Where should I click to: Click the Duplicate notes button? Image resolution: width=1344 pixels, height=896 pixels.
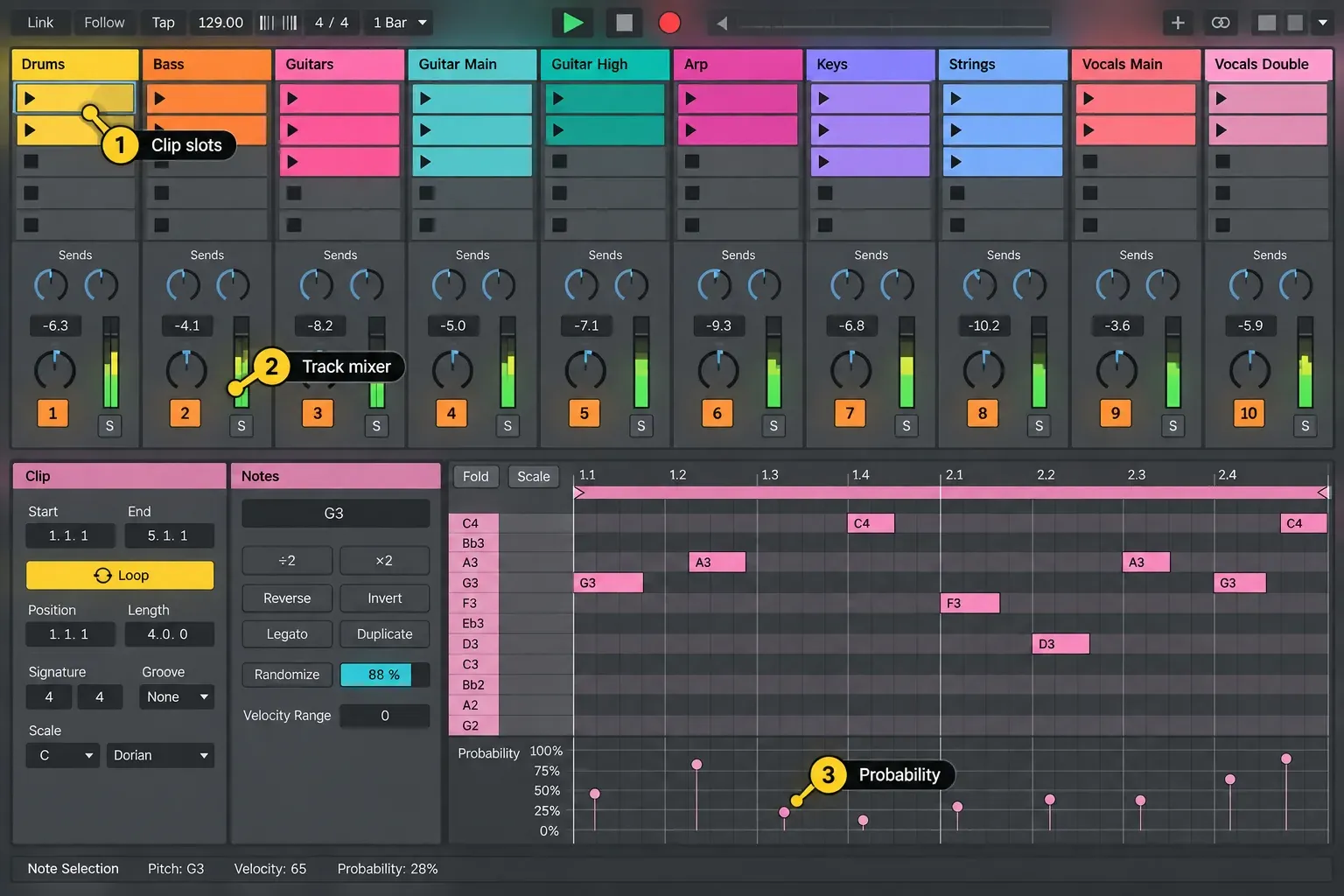pos(385,633)
